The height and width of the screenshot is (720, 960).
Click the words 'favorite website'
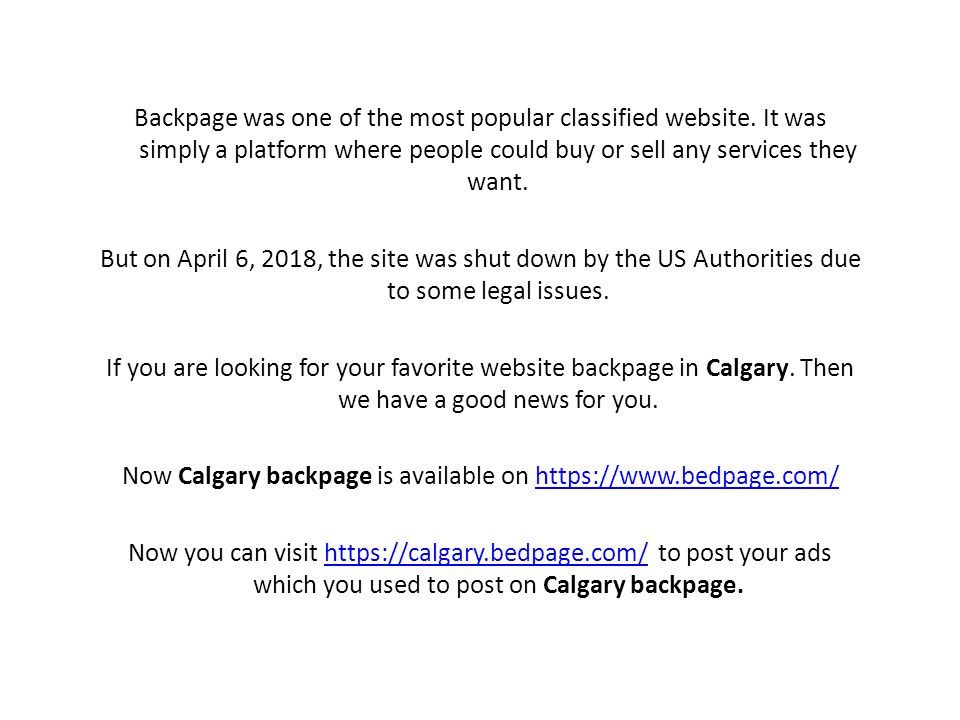(x=478, y=369)
